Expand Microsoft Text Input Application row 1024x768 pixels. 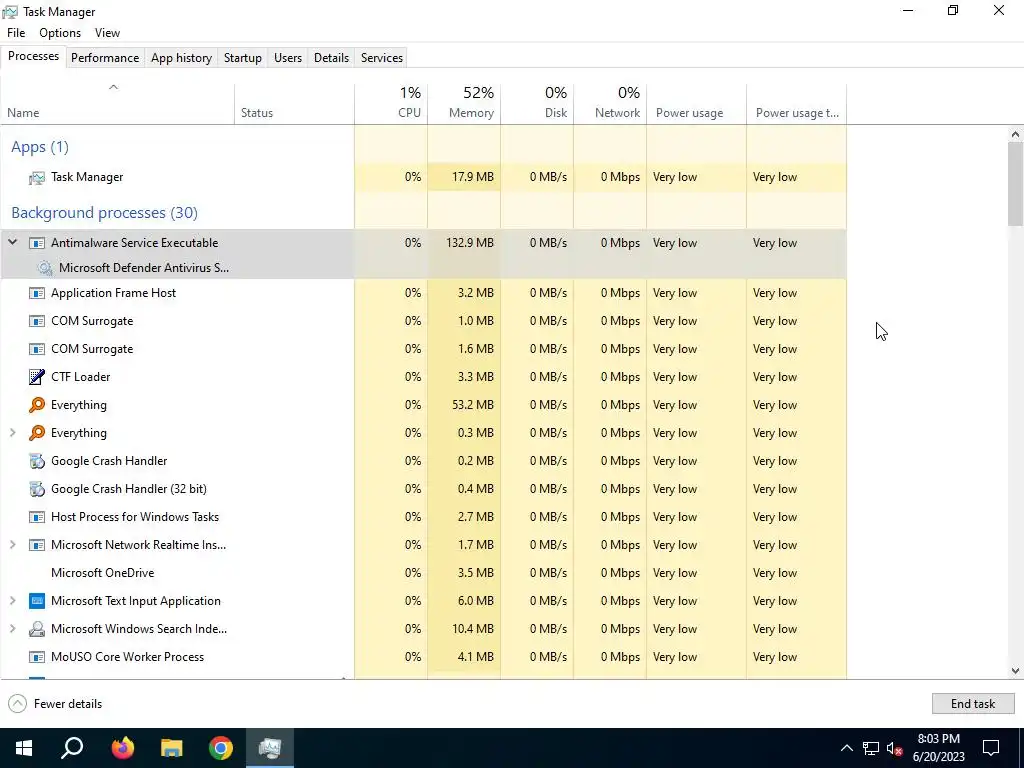(12, 600)
